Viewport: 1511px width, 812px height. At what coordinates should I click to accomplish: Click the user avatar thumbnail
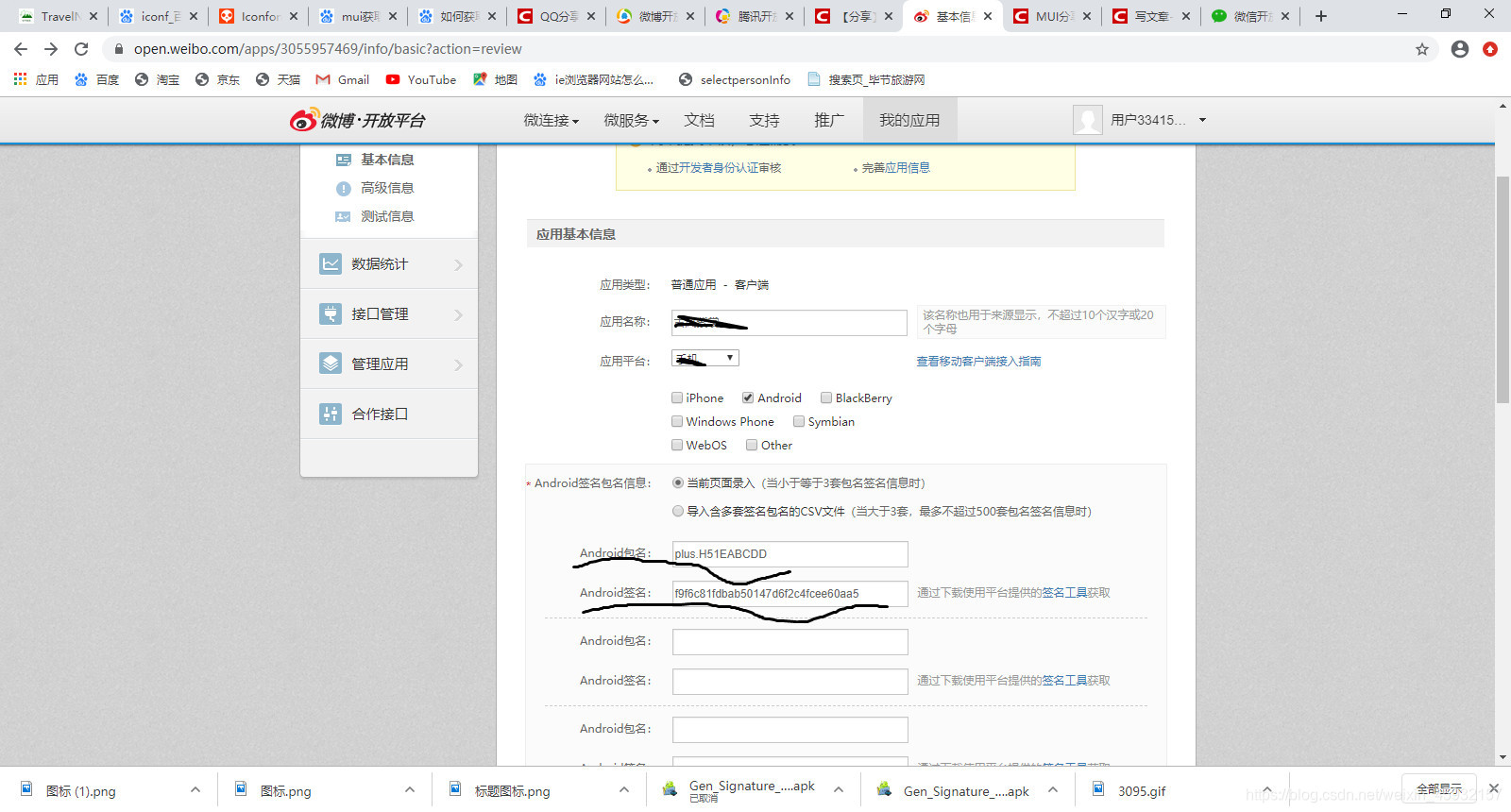[1088, 120]
